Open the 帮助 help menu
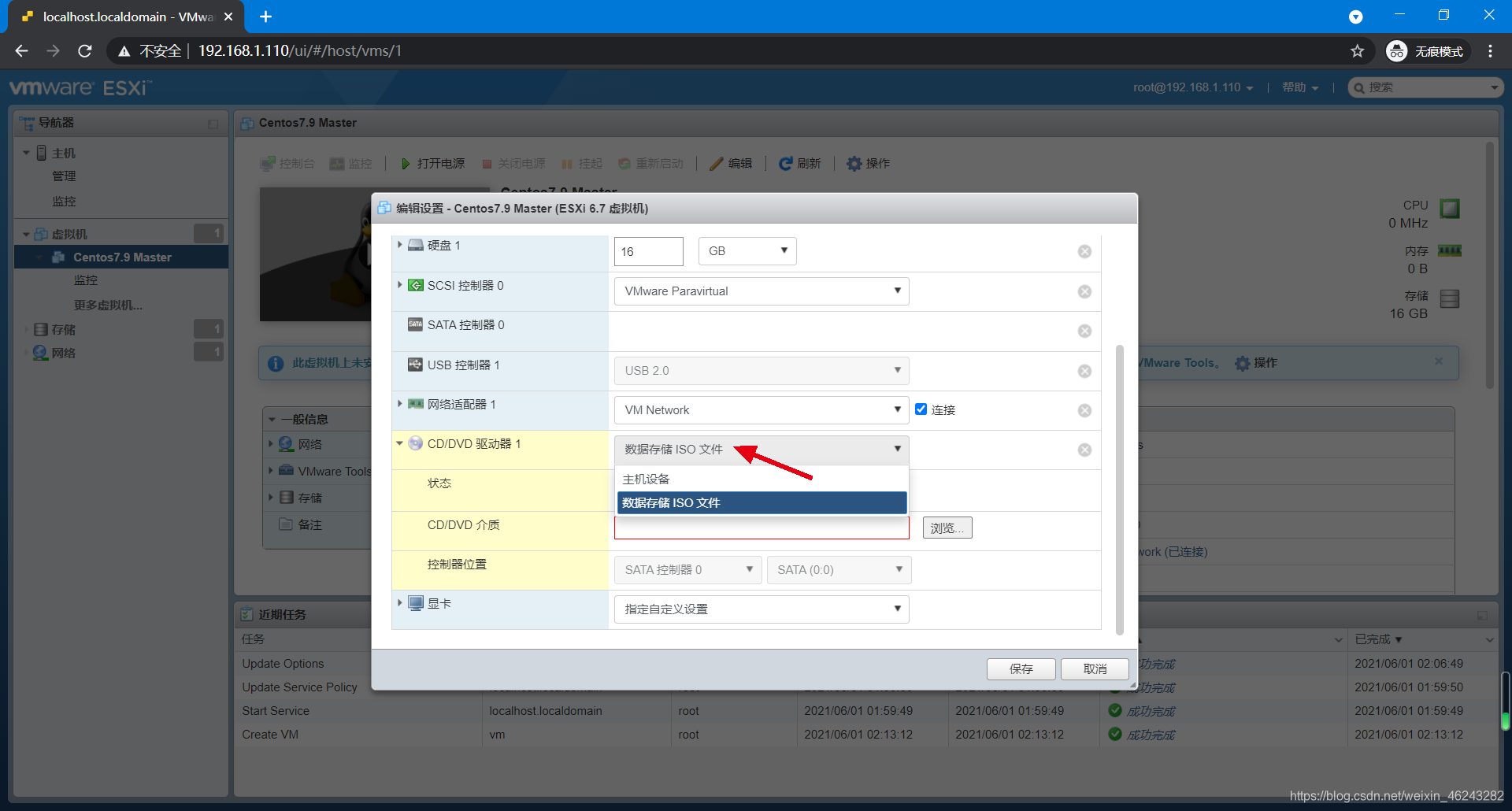 pos(1300,87)
